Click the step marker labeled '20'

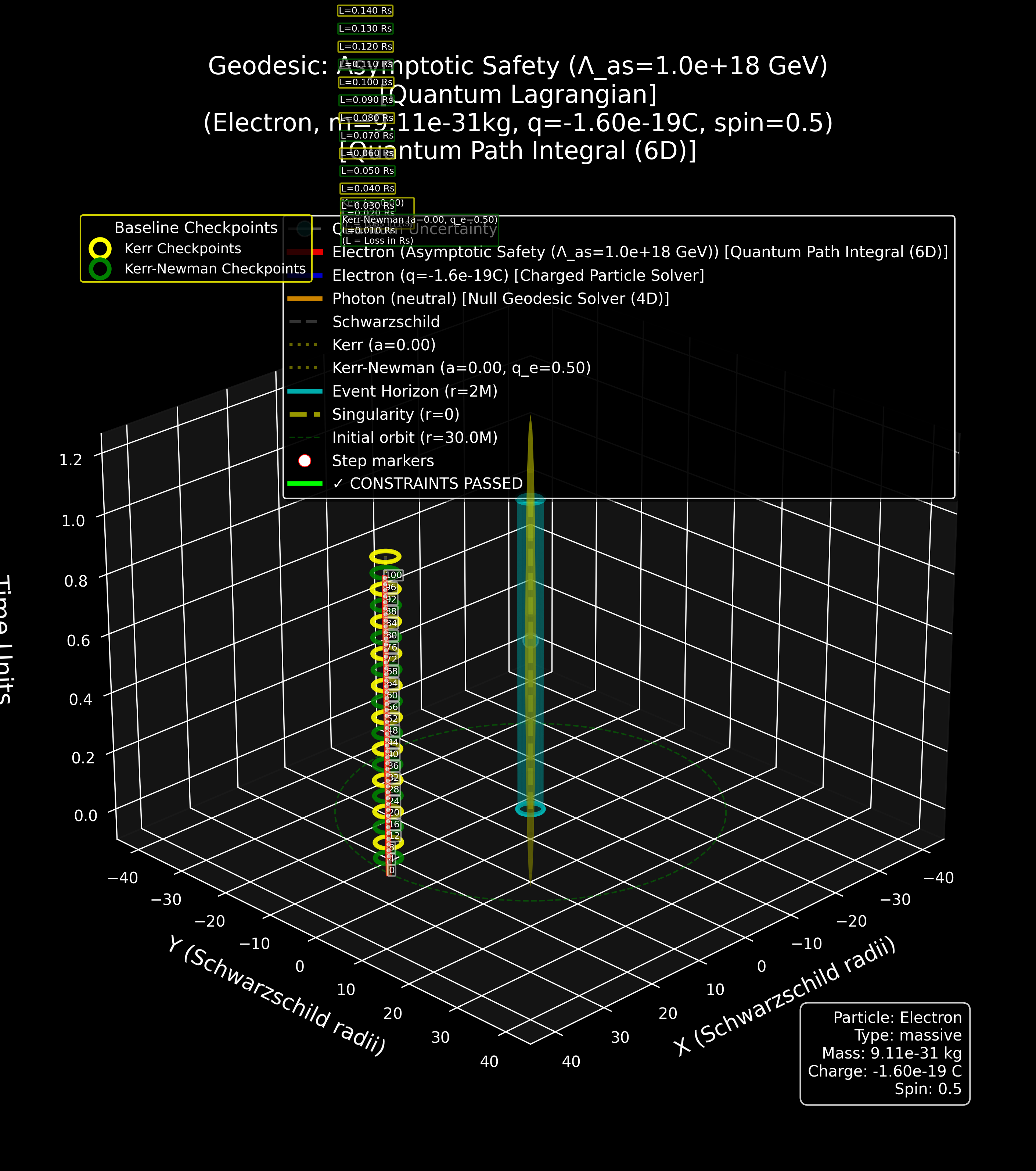[x=394, y=812]
